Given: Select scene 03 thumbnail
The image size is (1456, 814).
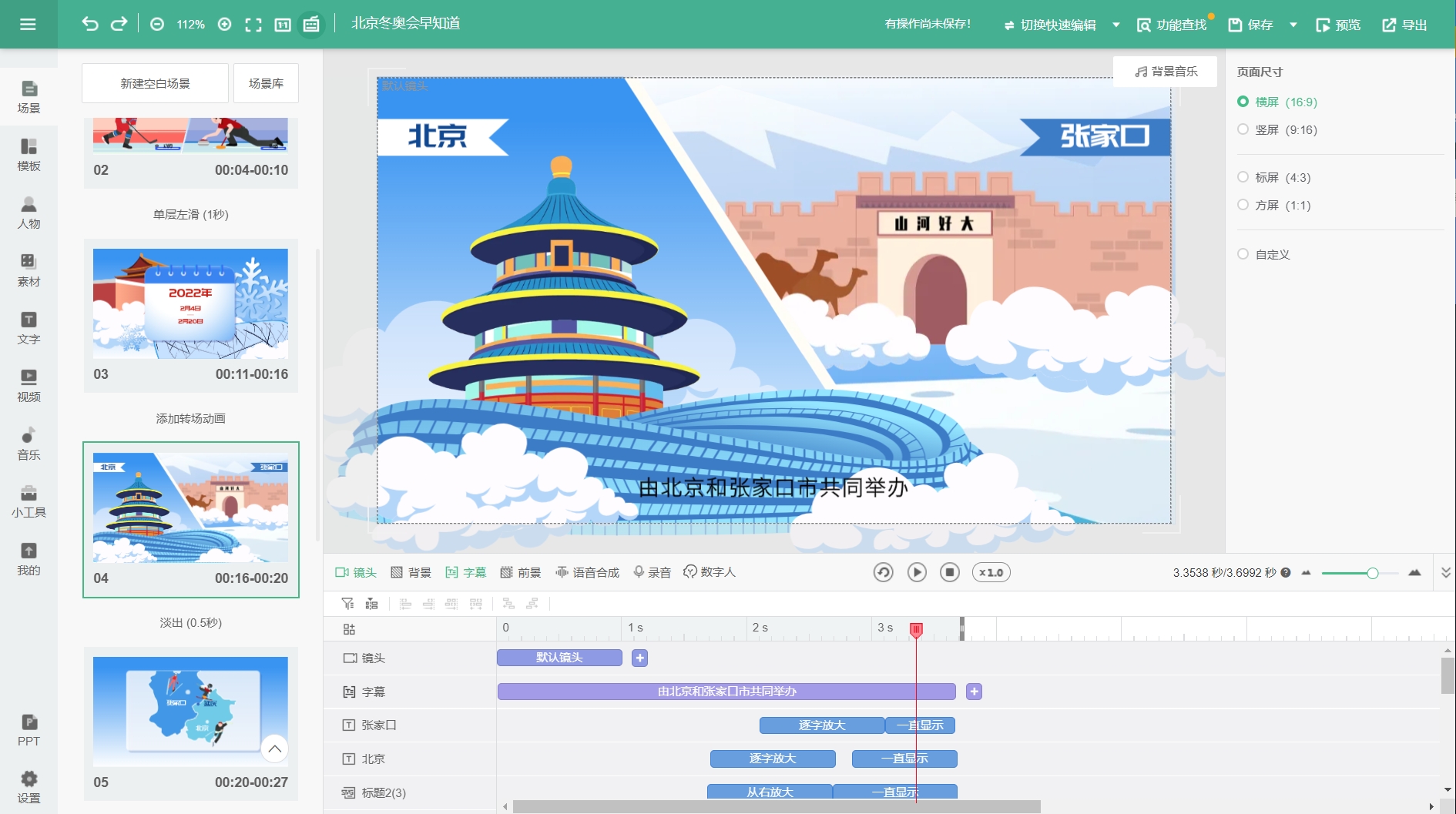Looking at the screenshot, I should pos(190,303).
